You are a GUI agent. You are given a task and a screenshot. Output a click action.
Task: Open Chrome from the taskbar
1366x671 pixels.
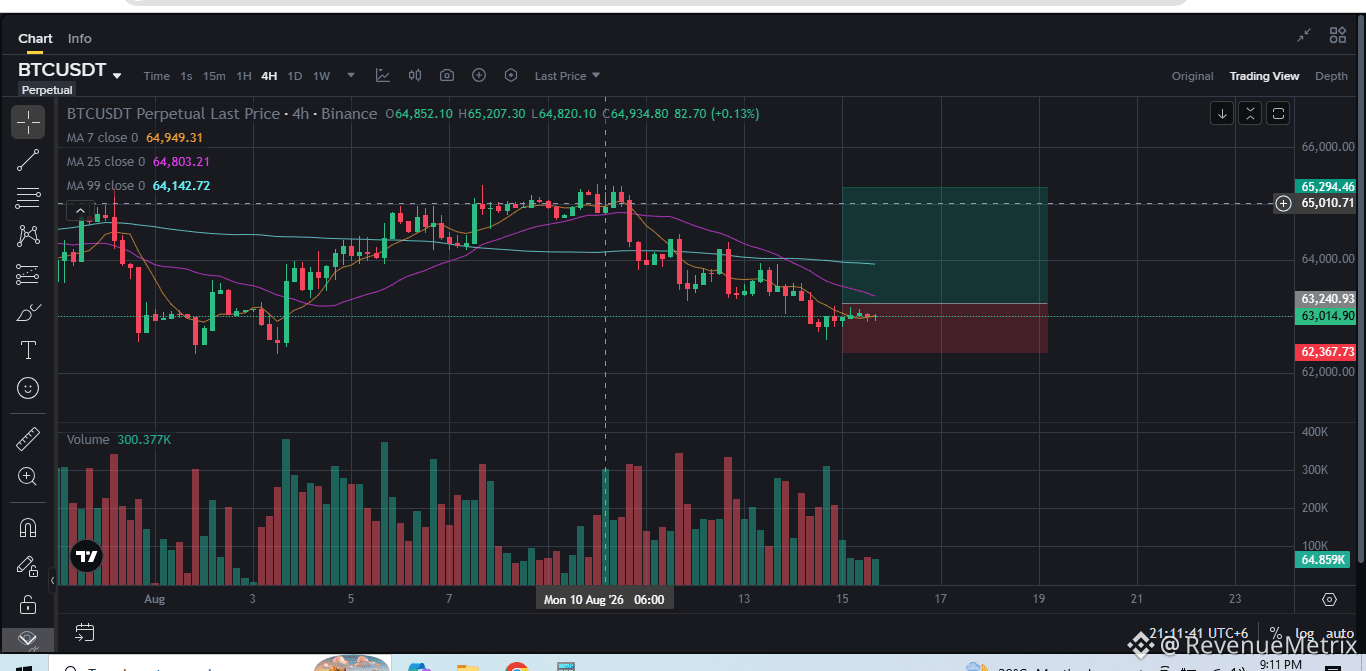[x=517, y=668]
